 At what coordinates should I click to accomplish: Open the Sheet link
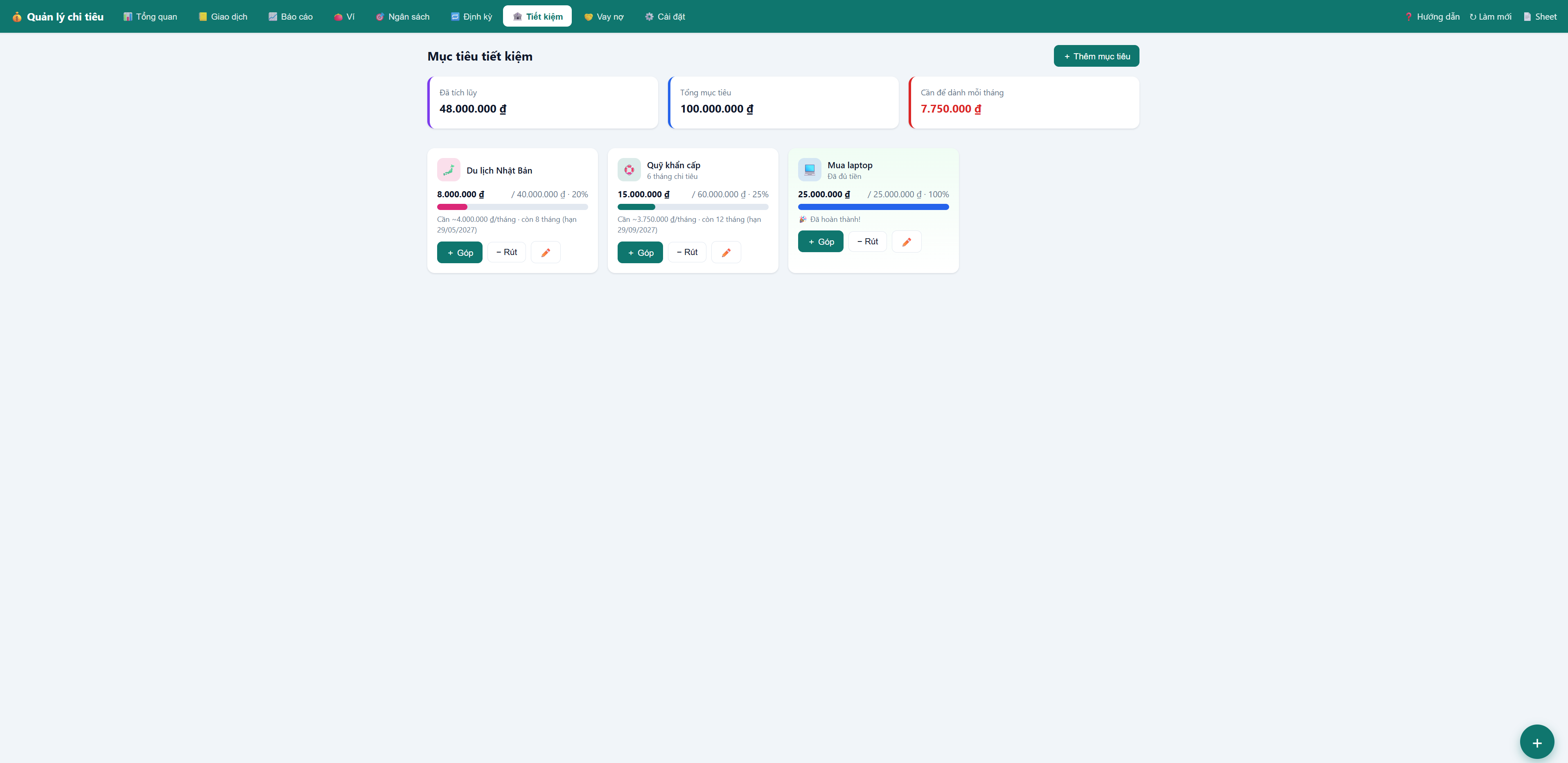tap(1540, 16)
